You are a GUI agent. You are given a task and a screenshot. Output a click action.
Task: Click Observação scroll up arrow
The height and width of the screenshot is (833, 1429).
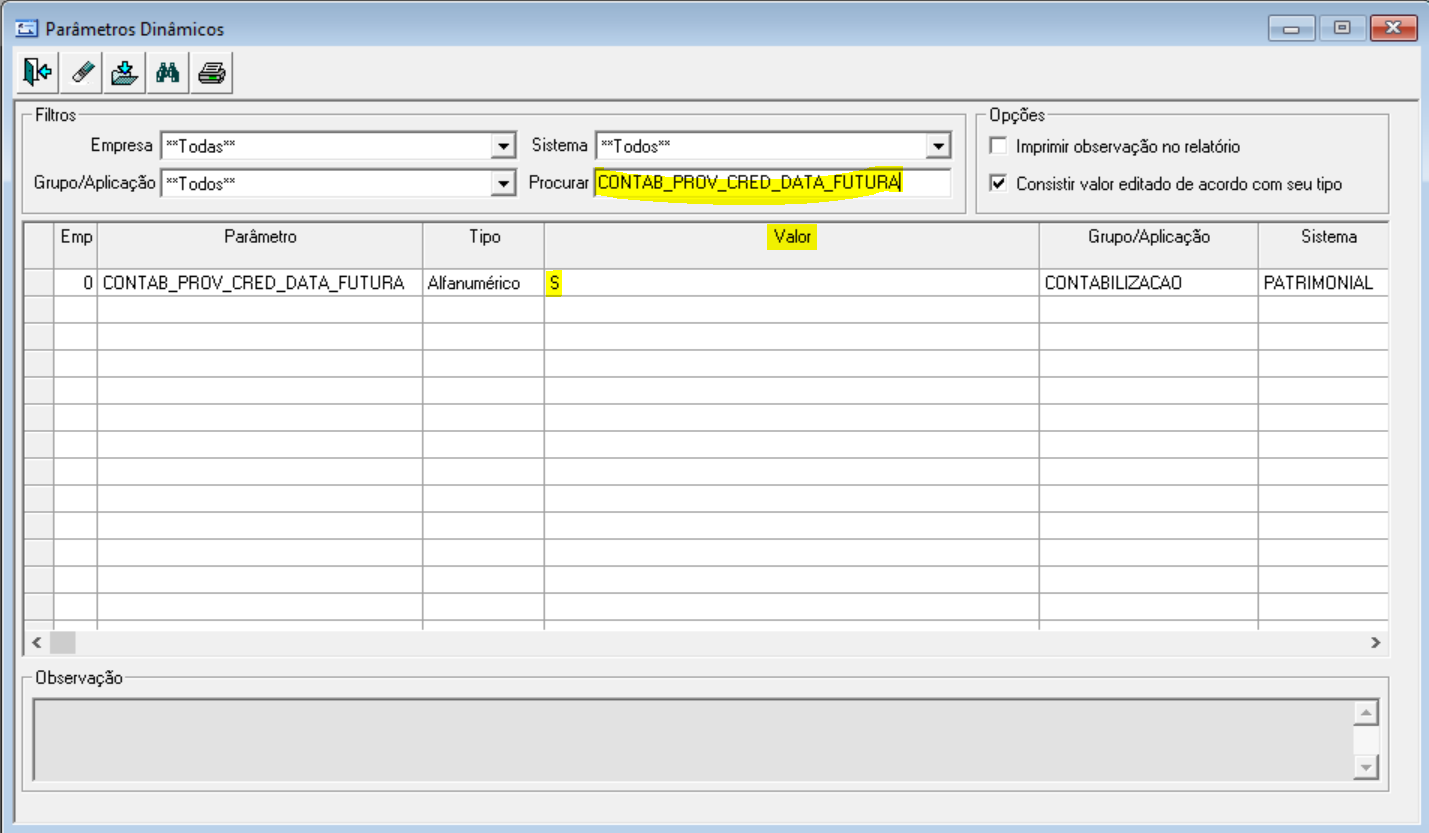tap(1366, 712)
